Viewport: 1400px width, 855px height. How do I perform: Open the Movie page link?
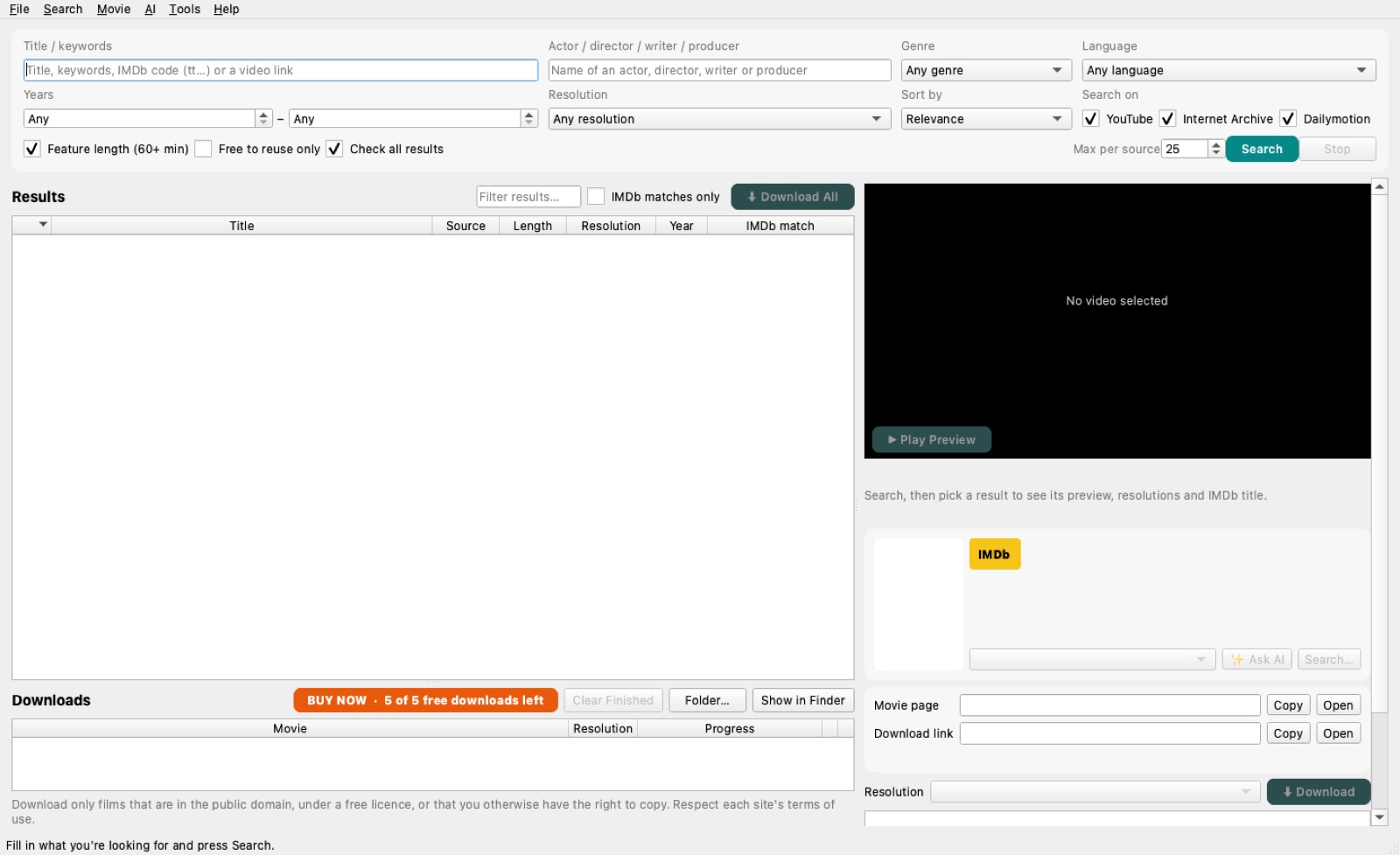click(1338, 705)
